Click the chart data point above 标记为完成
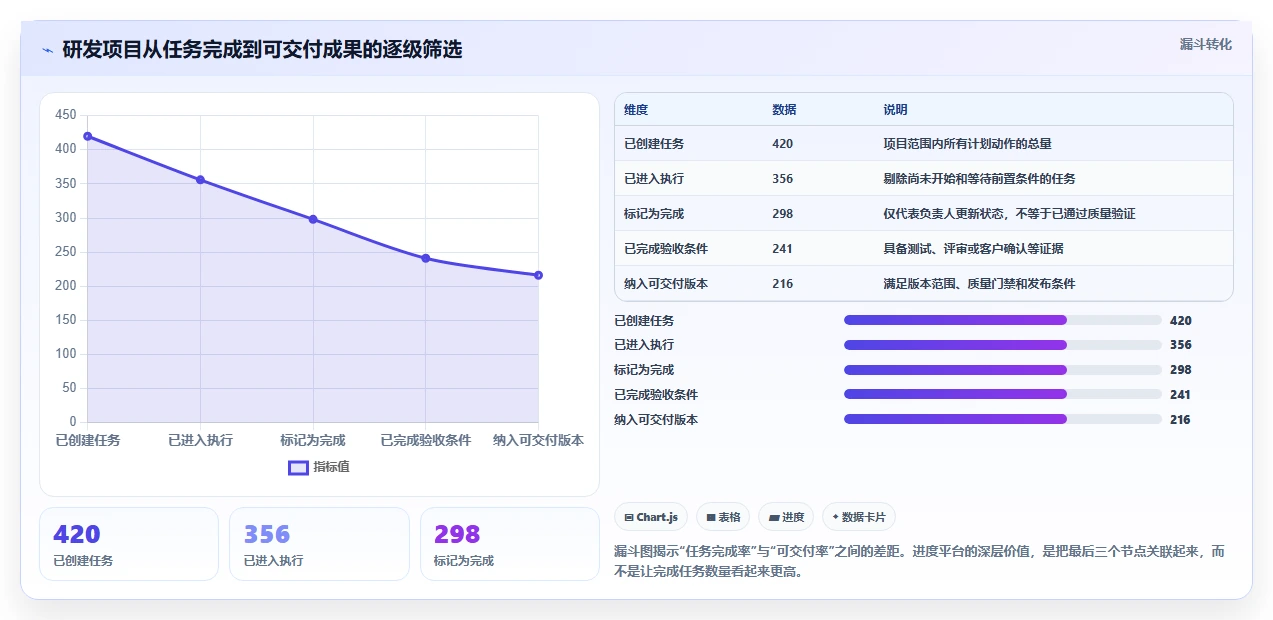Screen dimensions: 1273x620 [x=313, y=219]
